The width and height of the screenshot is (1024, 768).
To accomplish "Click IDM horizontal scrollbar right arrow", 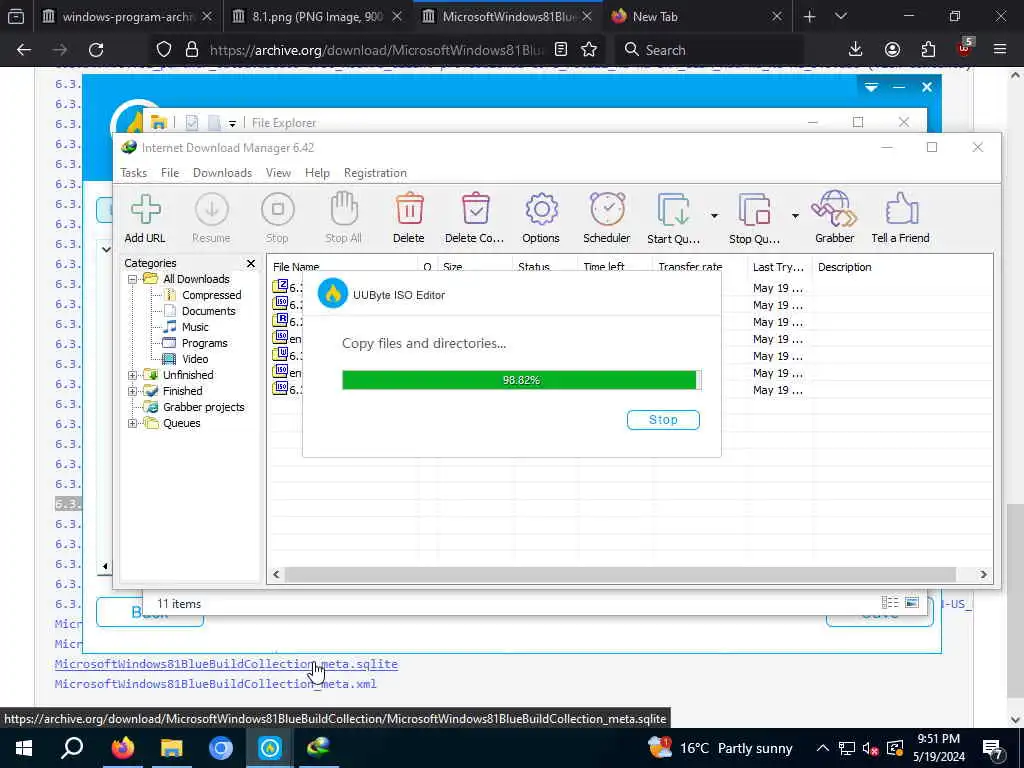I will (983, 575).
